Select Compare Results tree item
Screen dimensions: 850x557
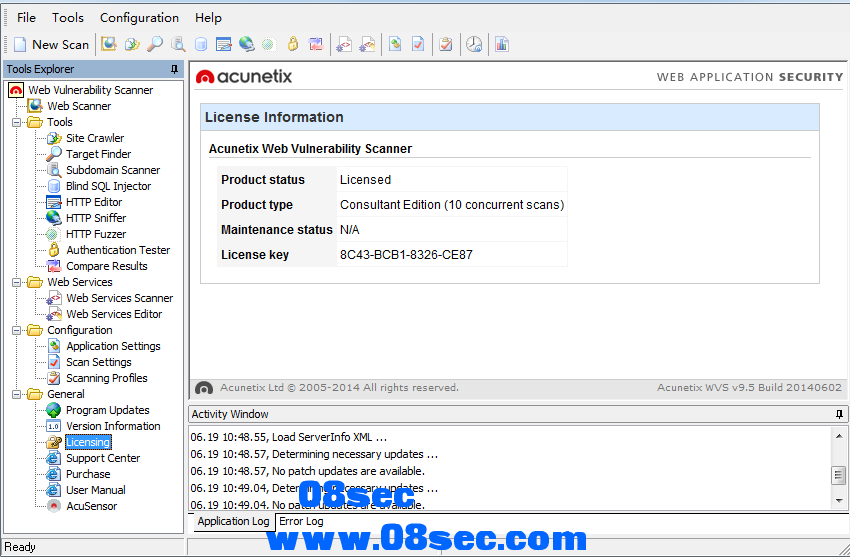(x=107, y=266)
